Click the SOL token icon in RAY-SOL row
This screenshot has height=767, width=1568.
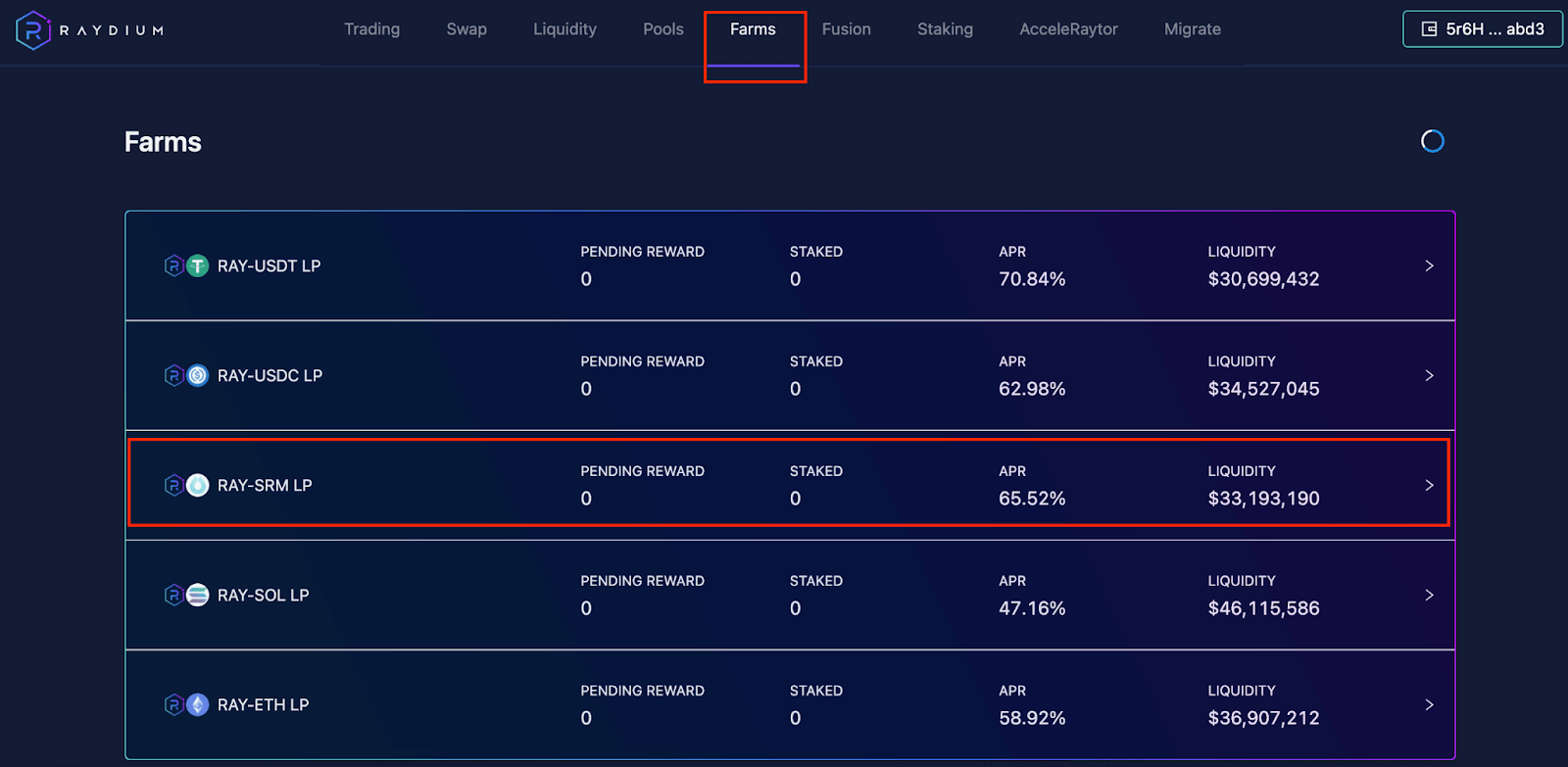(198, 595)
